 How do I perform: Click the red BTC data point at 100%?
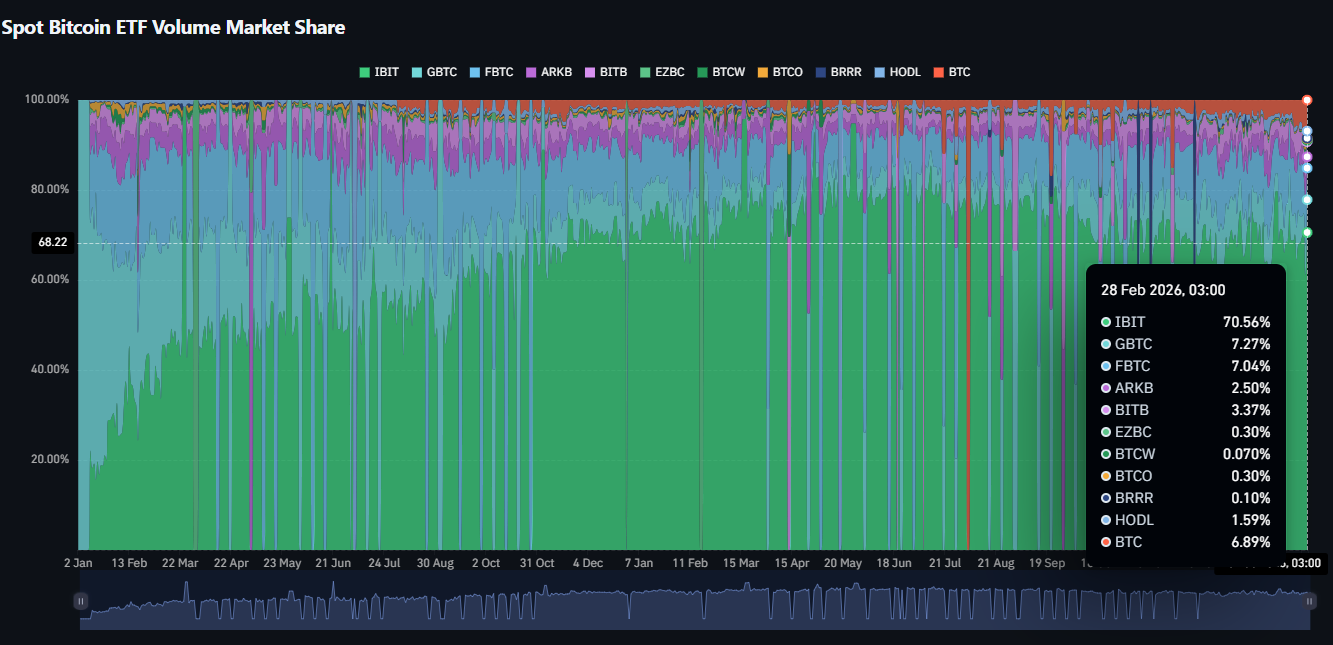pyautogui.click(x=1307, y=100)
